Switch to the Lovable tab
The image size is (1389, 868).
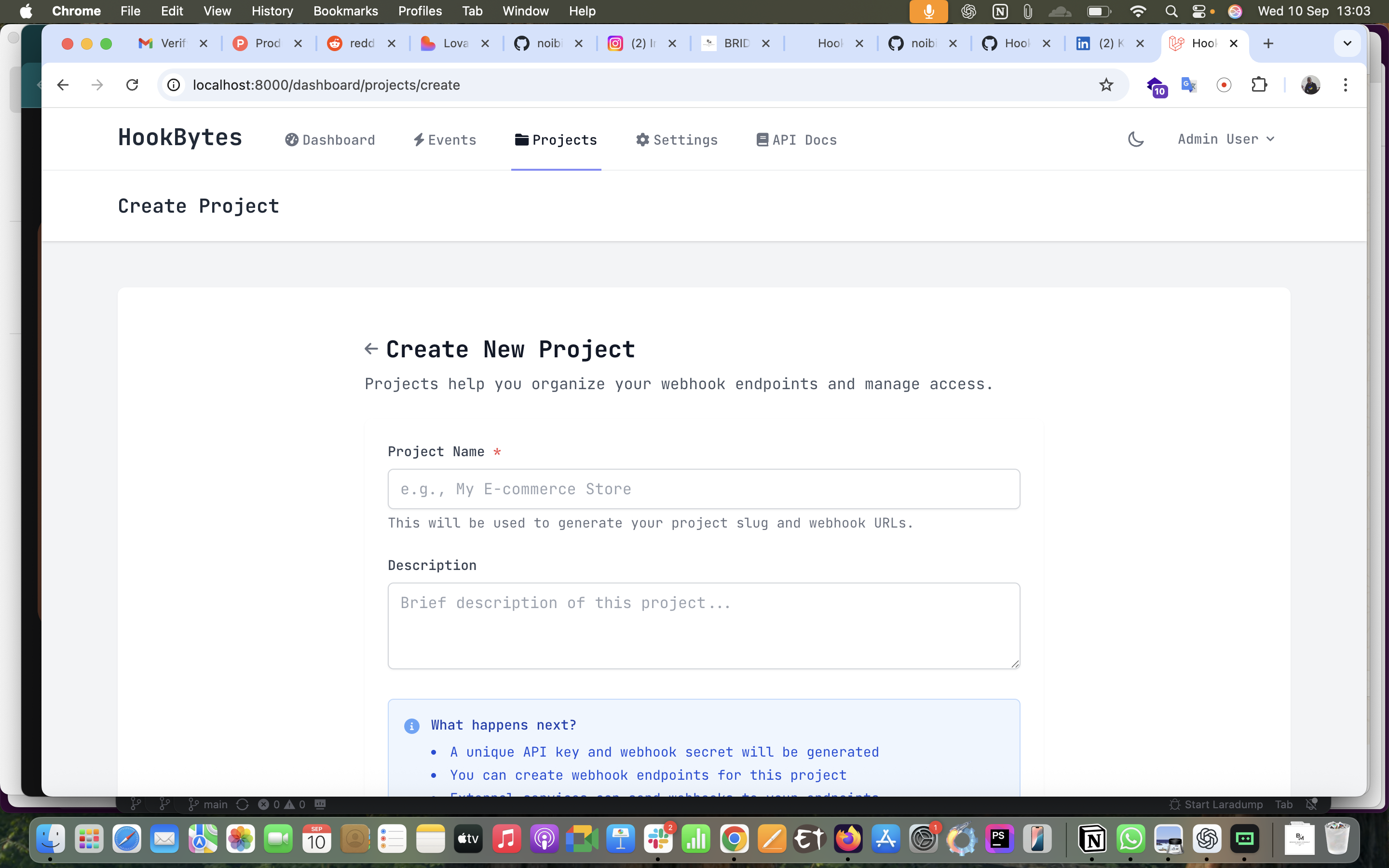coord(455,43)
